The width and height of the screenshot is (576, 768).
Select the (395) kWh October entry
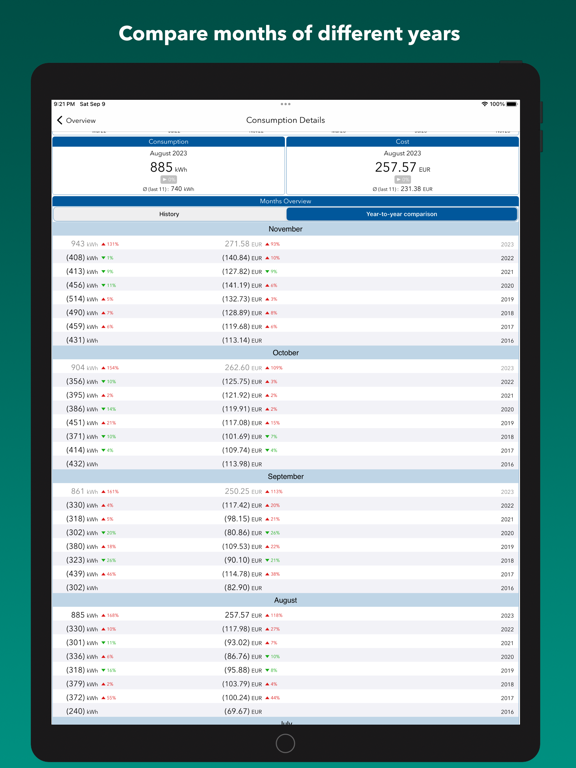(x=82, y=395)
